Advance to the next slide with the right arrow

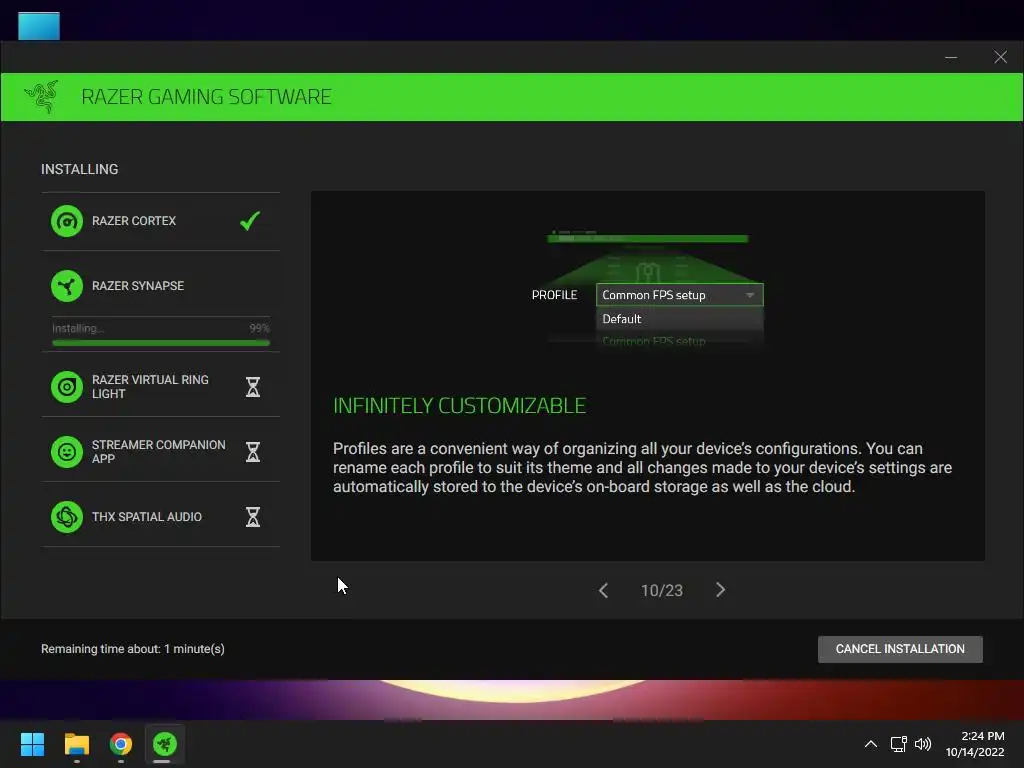tap(720, 590)
